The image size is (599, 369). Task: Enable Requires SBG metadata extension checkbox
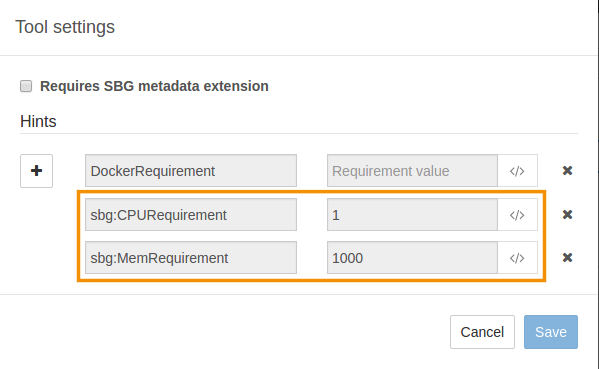tap(26, 86)
